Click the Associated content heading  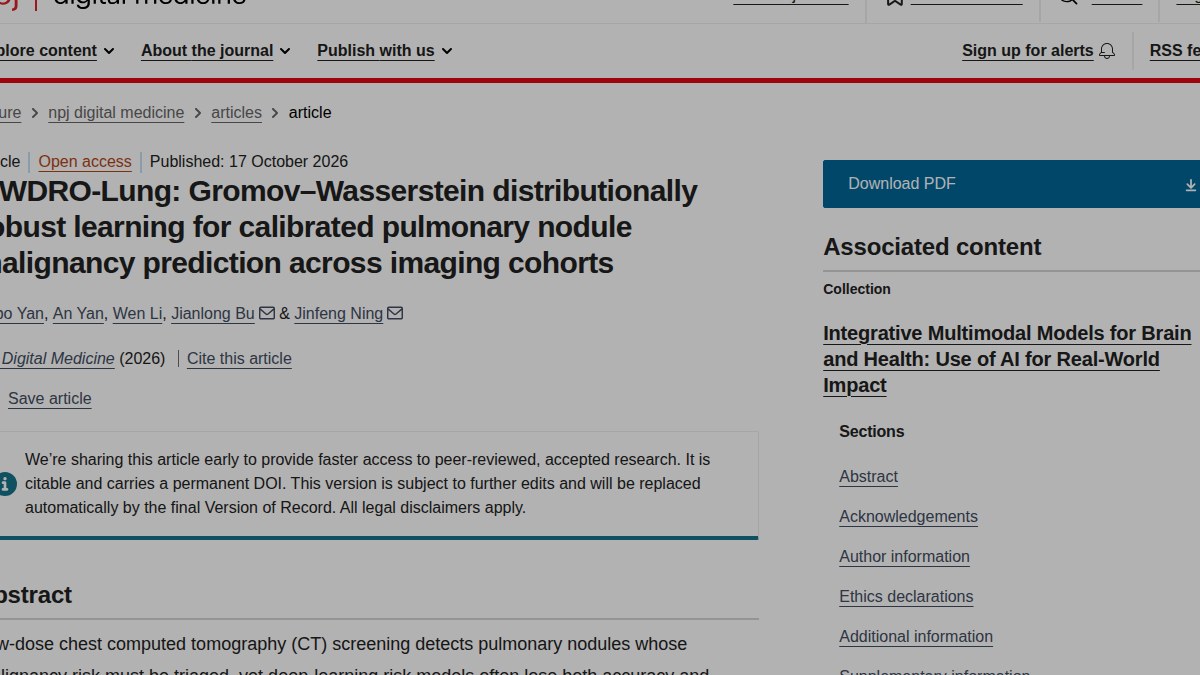[x=932, y=247]
